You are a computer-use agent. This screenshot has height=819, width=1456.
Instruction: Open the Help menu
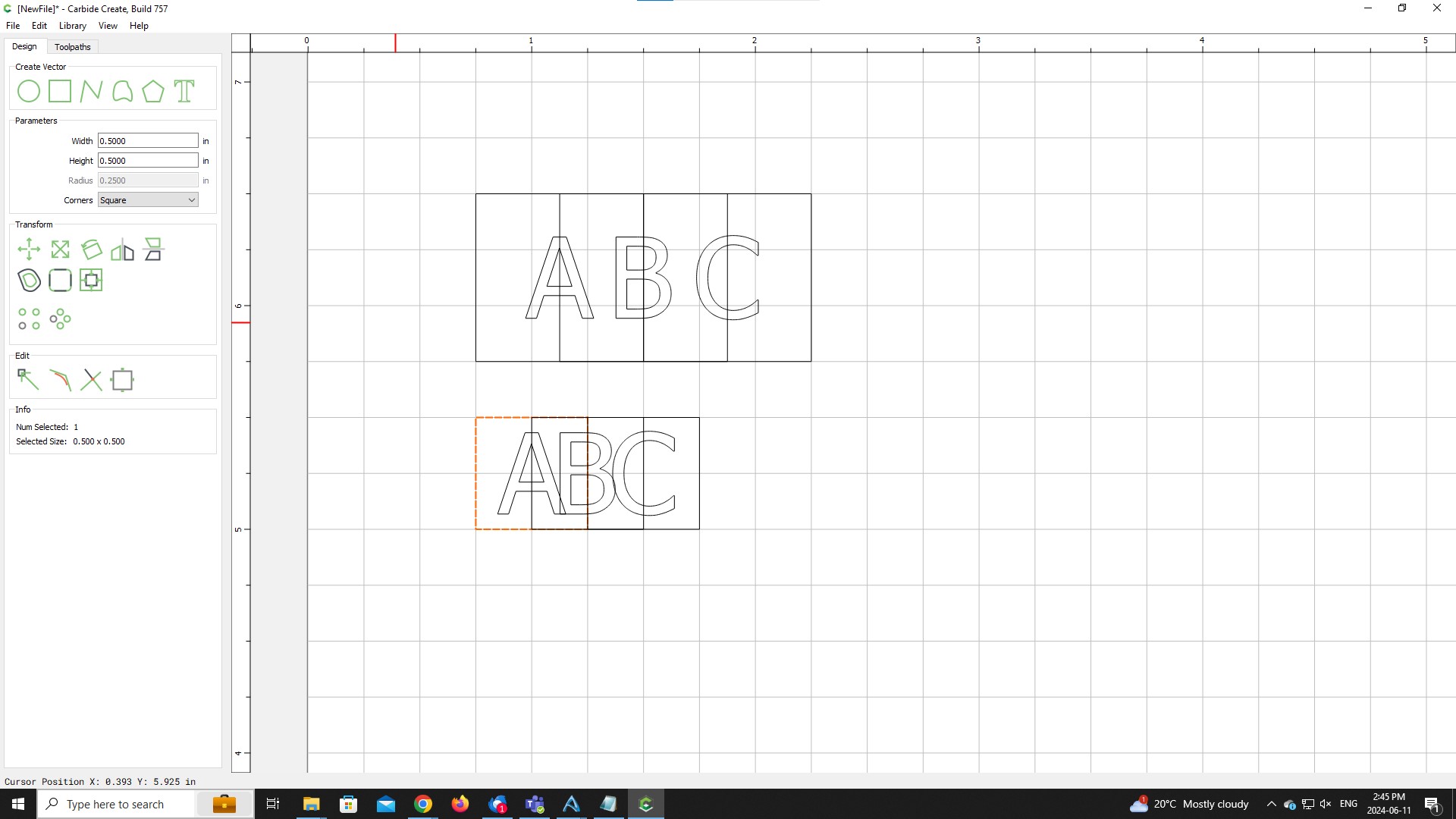click(139, 26)
